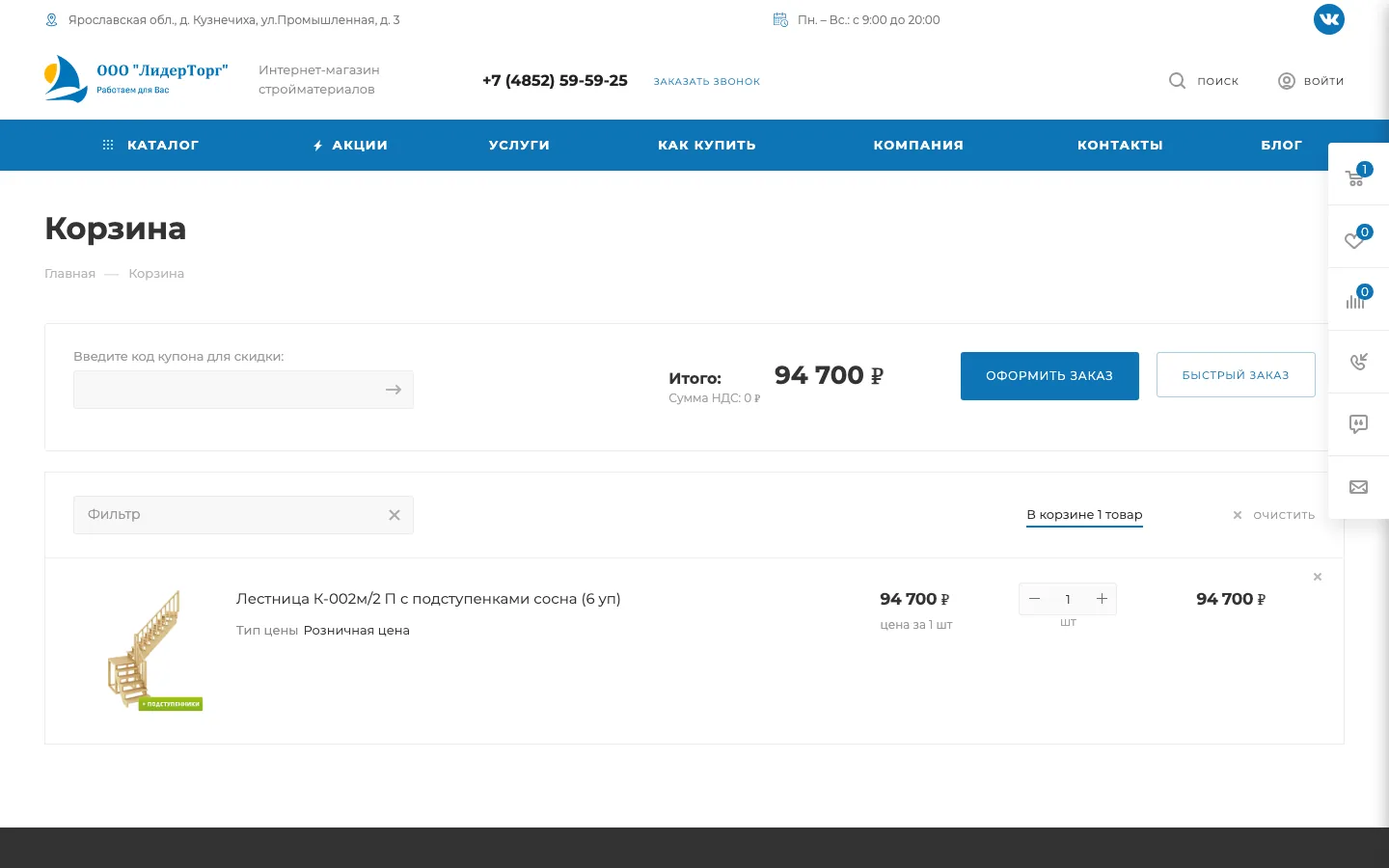The width and height of the screenshot is (1389, 868).
Task: Click the review chat bubble icon in side panel
Action: 1358,424
